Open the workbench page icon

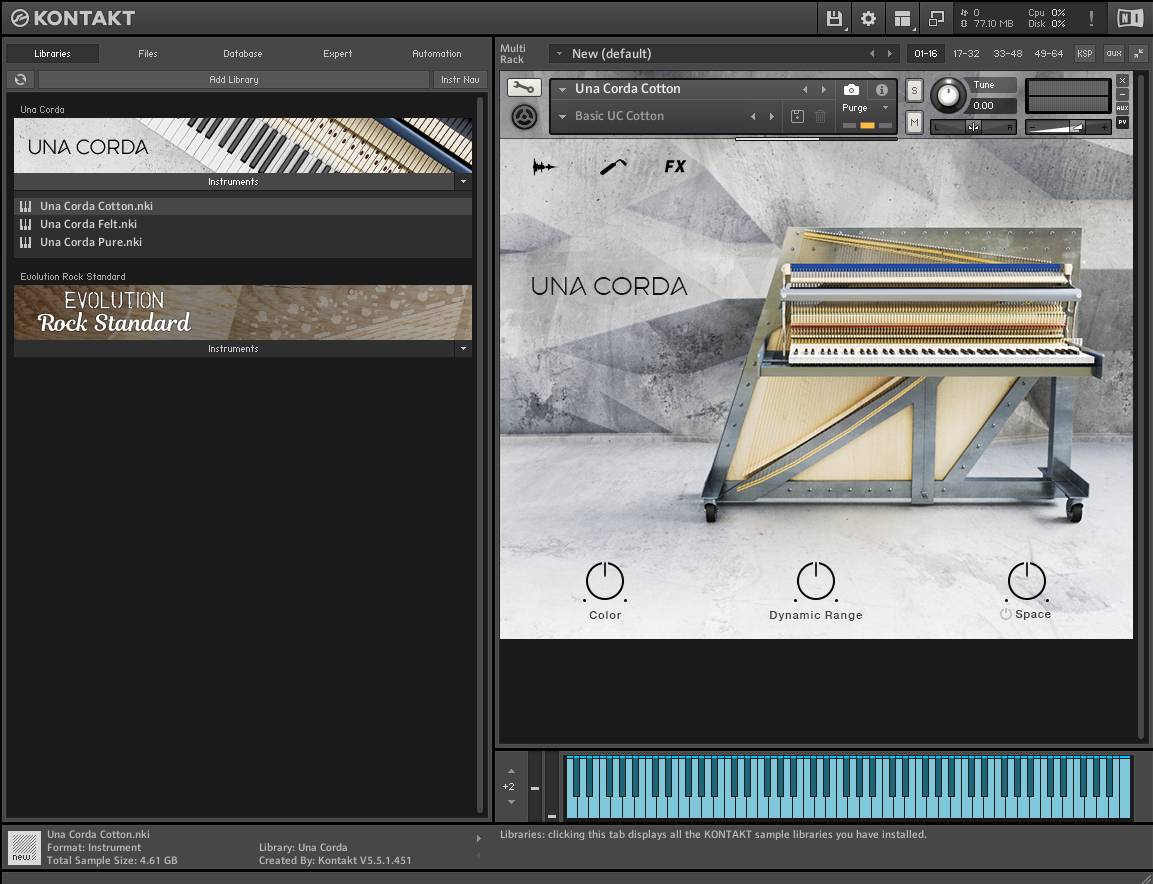(613, 168)
